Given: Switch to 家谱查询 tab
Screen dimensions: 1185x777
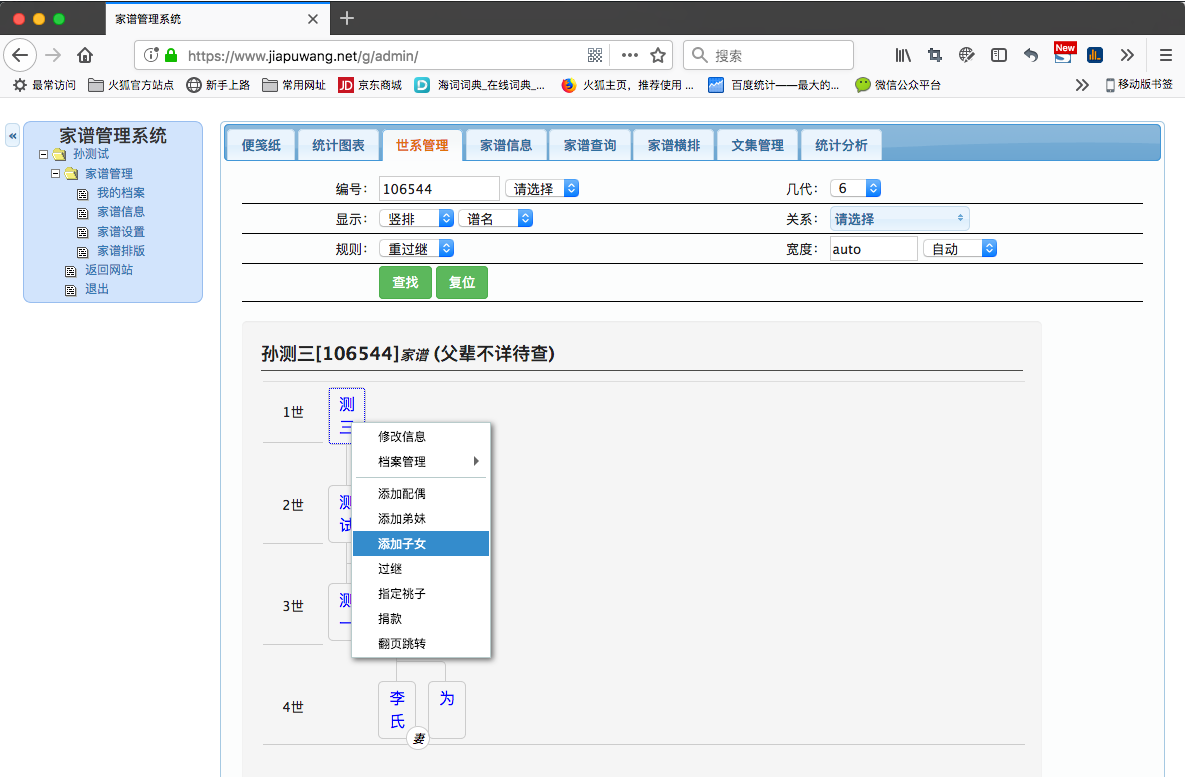Looking at the screenshot, I should [x=590, y=145].
